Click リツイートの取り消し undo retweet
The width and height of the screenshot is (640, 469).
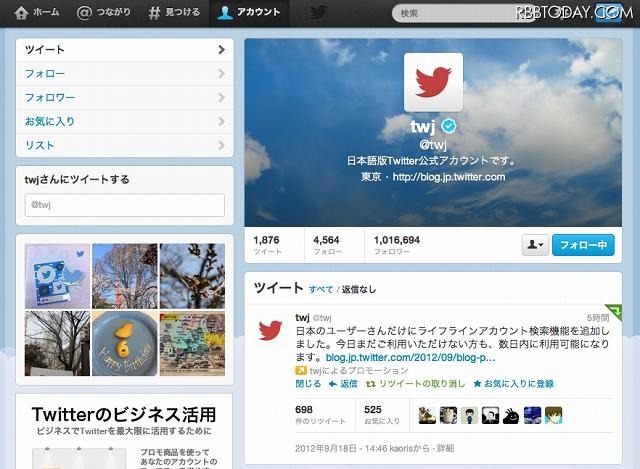point(416,384)
